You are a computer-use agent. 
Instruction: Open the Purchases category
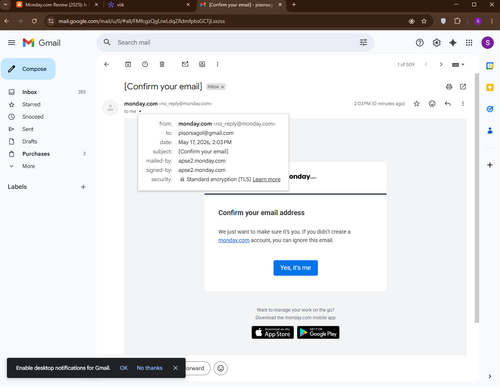pos(47,154)
